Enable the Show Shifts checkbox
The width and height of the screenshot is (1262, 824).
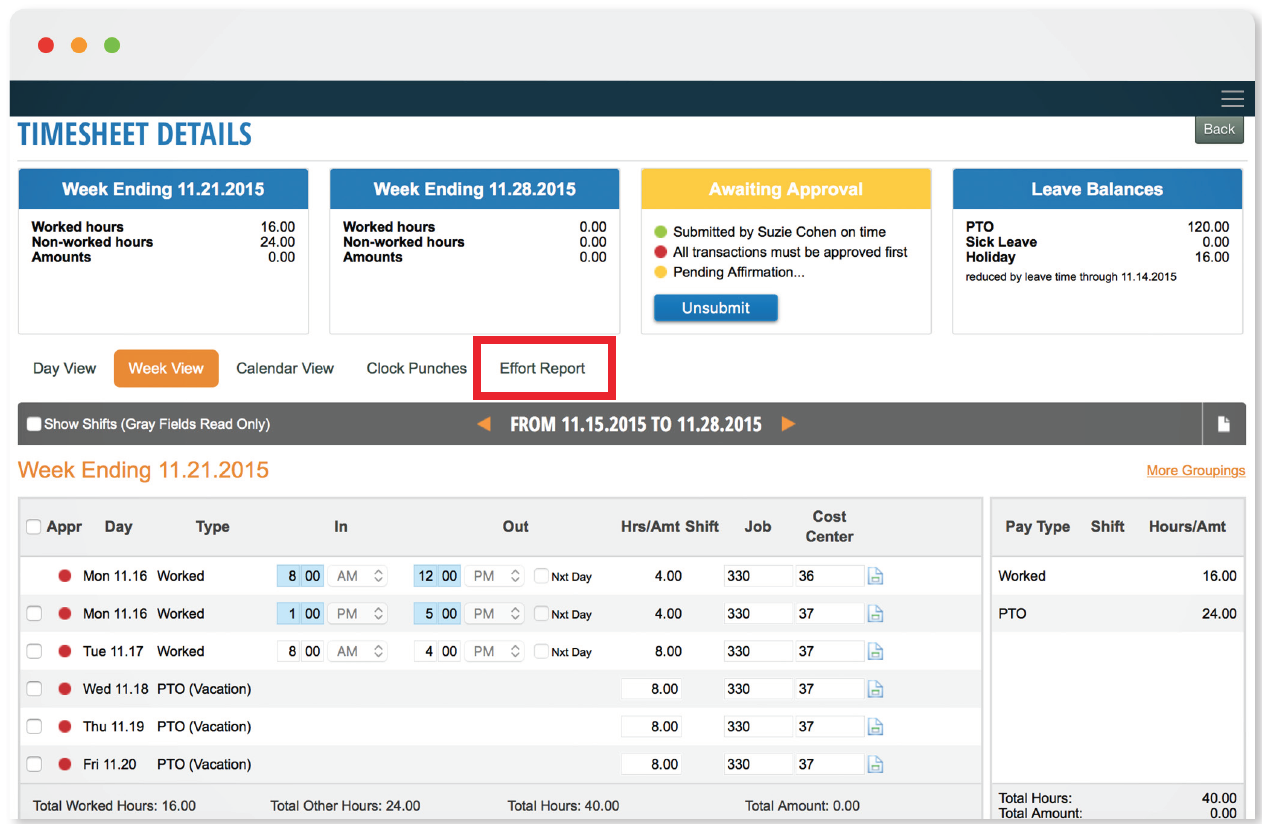33,423
